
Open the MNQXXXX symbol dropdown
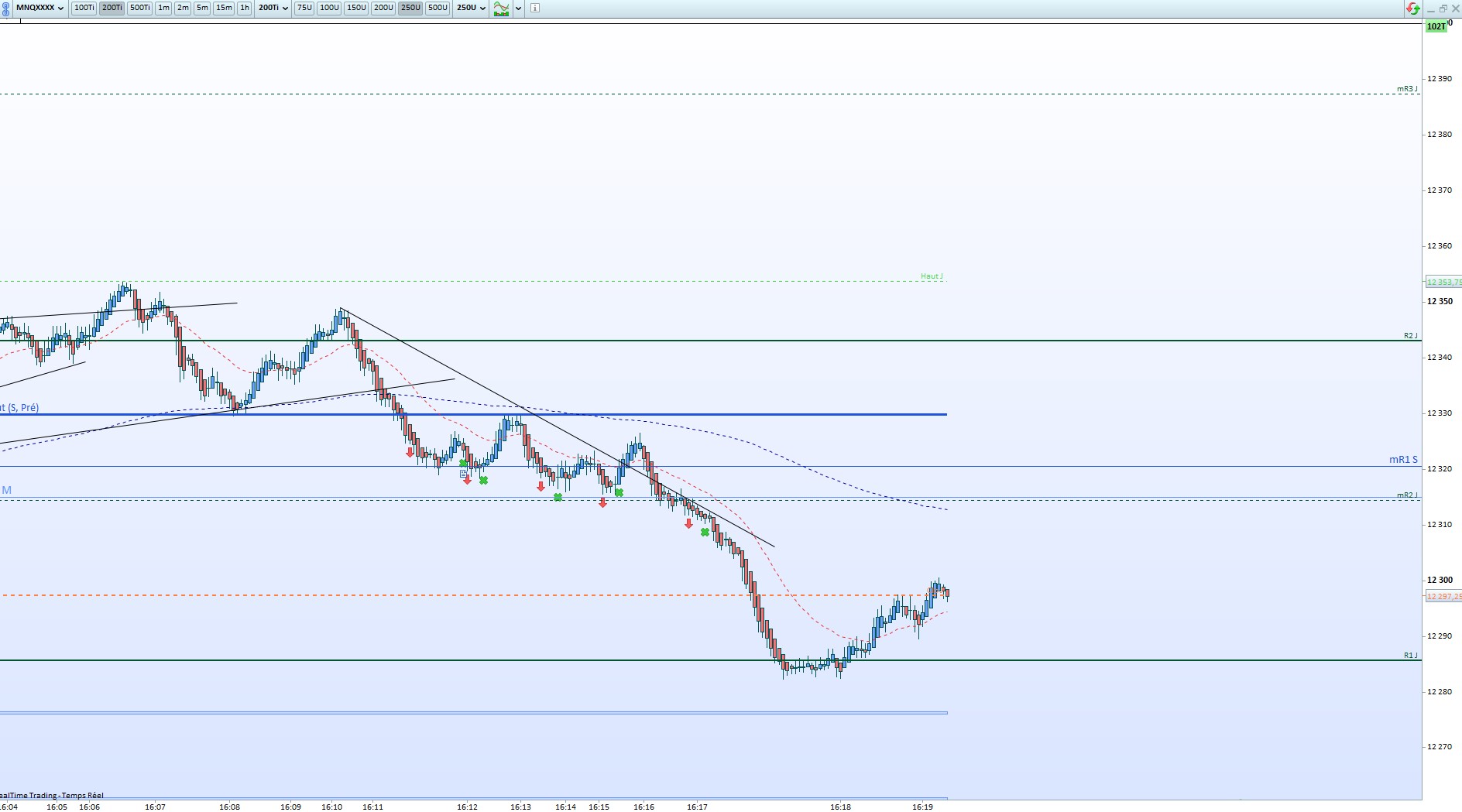39,8
